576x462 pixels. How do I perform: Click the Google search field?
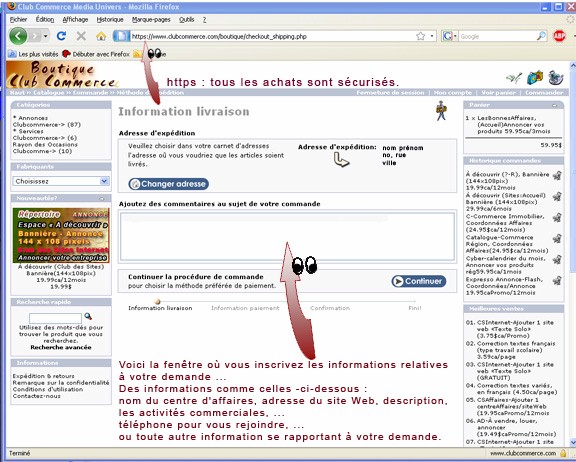point(497,36)
